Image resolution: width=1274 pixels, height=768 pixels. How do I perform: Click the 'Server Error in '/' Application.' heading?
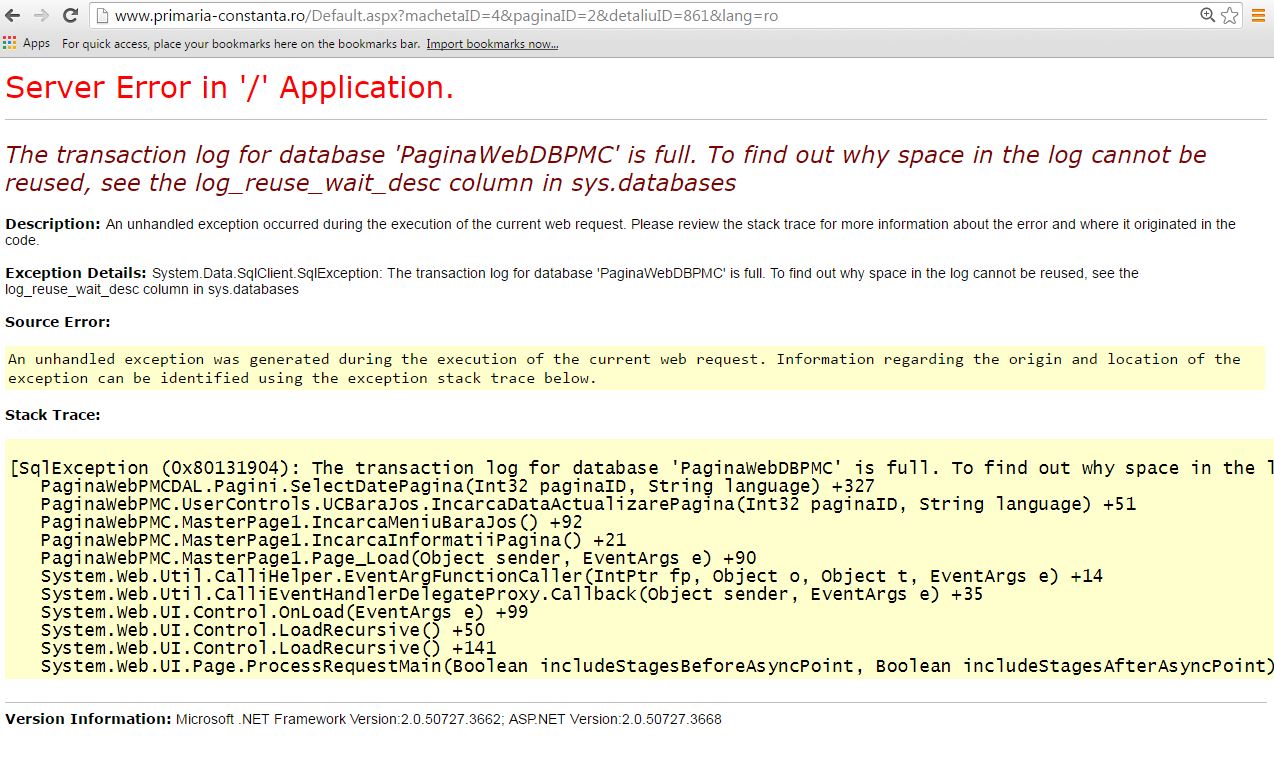coord(230,88)
